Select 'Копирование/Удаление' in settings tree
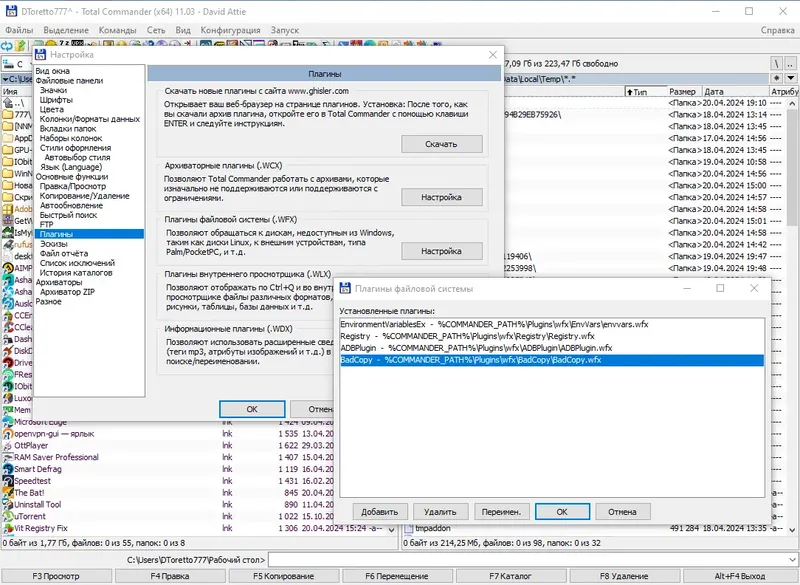Screen dimensions: 800x585 tap(84, 196)
